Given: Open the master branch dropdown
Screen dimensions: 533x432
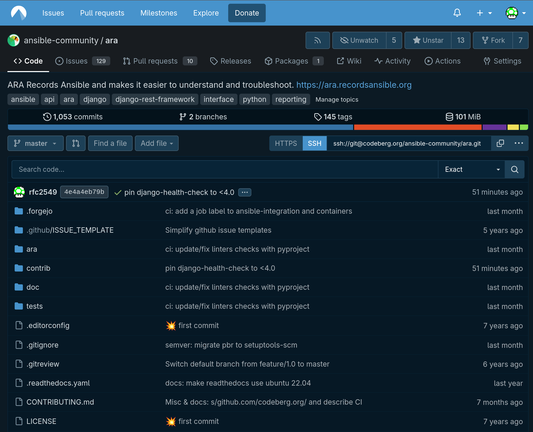Looking at the screenshot, I should click(35, 143).
